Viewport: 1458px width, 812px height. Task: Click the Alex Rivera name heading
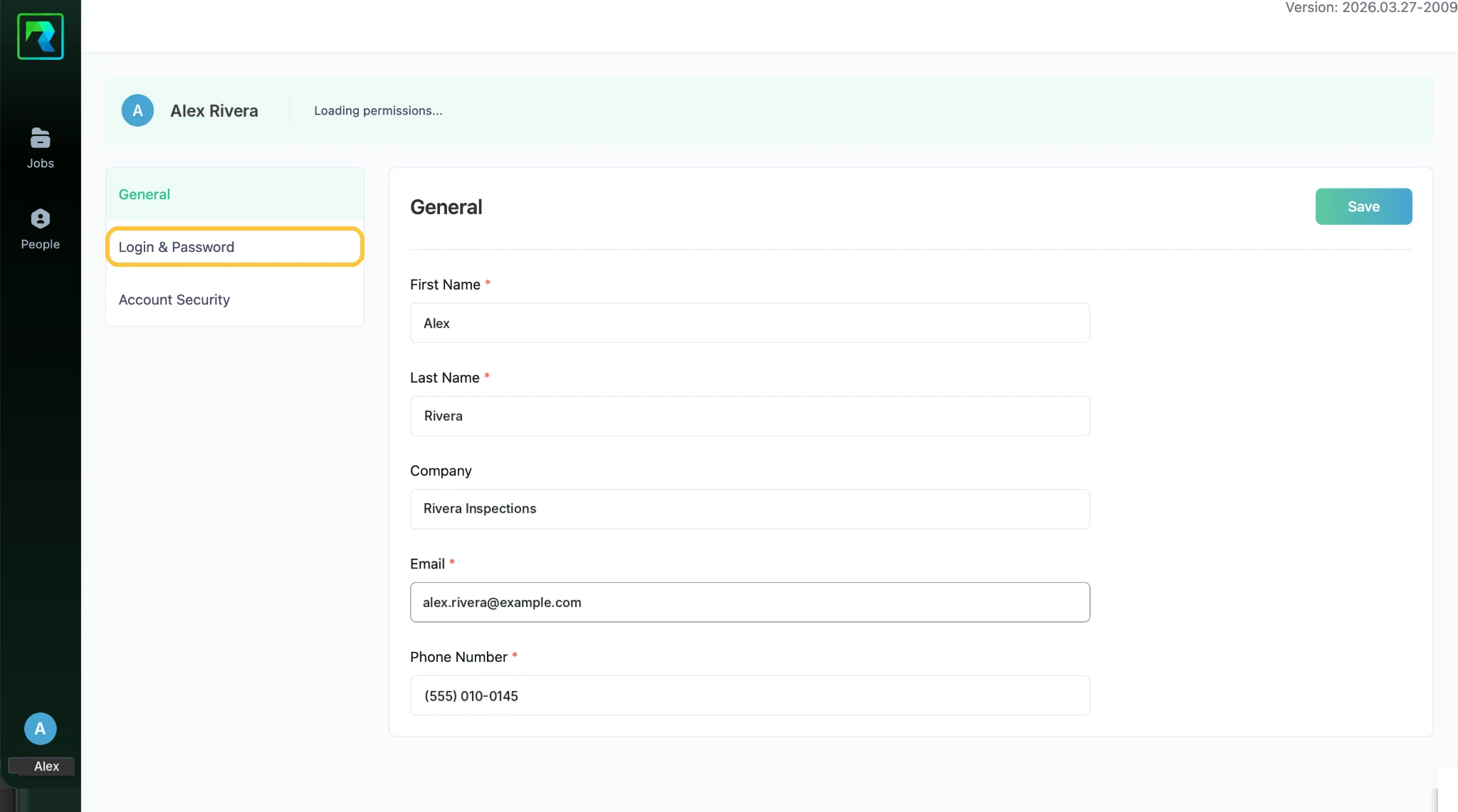214,111
